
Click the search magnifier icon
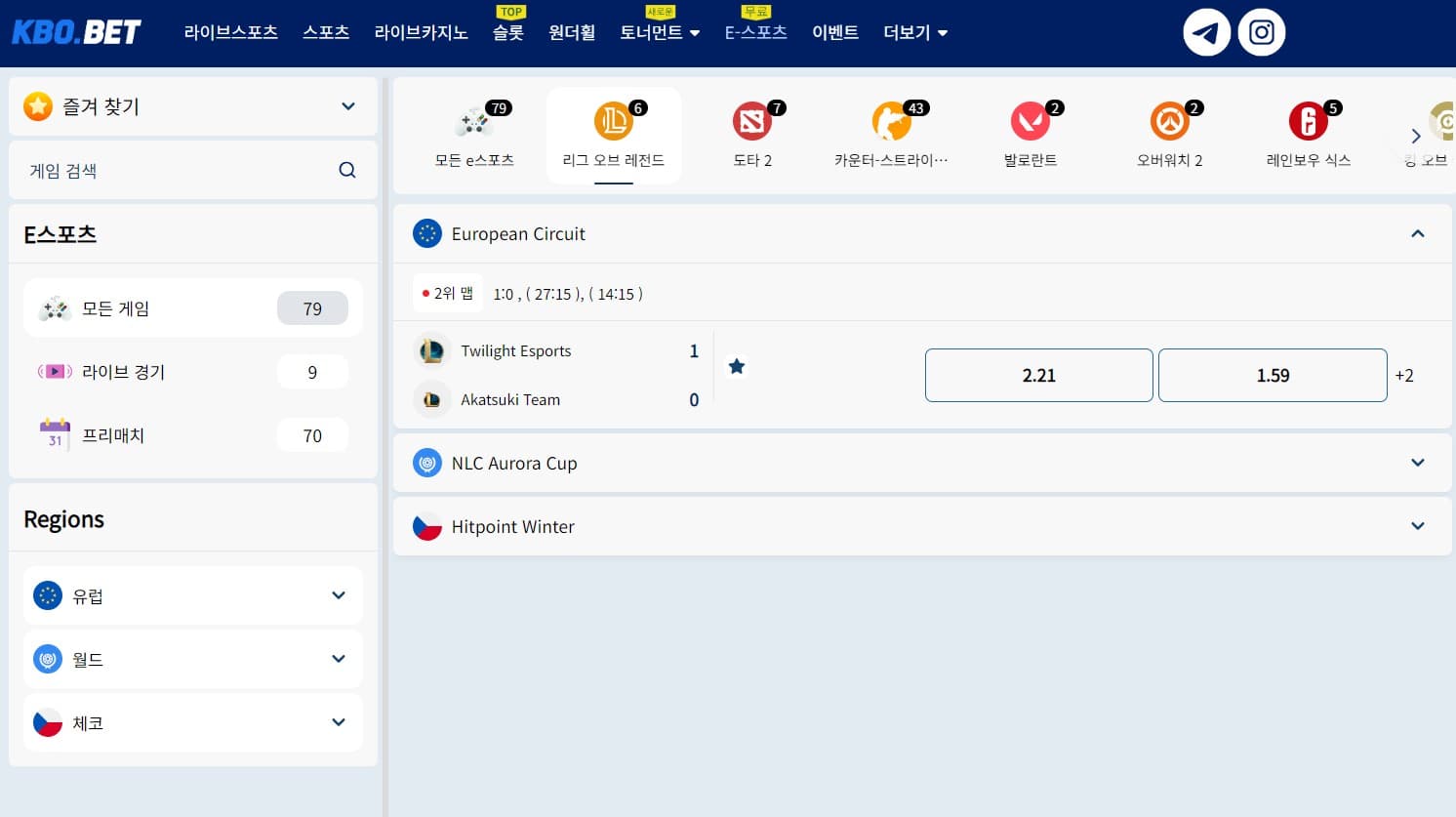347,170
